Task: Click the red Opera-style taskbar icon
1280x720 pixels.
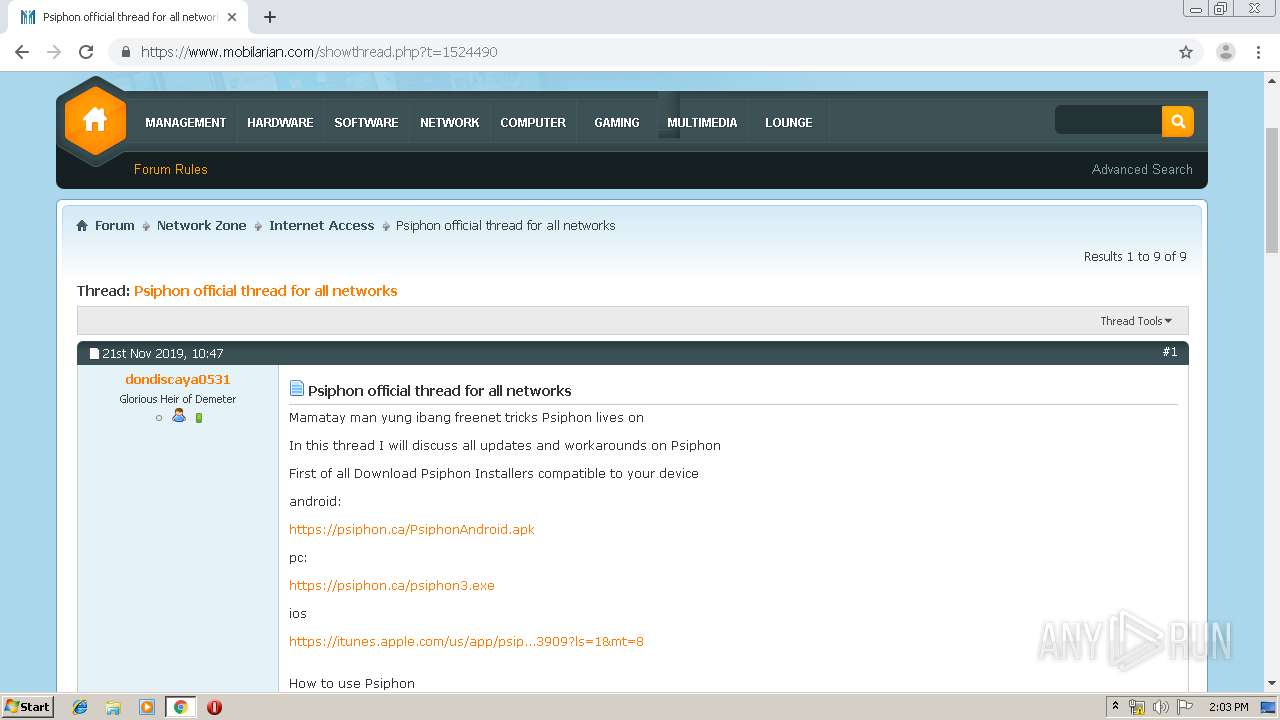Action: tap(214, 707)
